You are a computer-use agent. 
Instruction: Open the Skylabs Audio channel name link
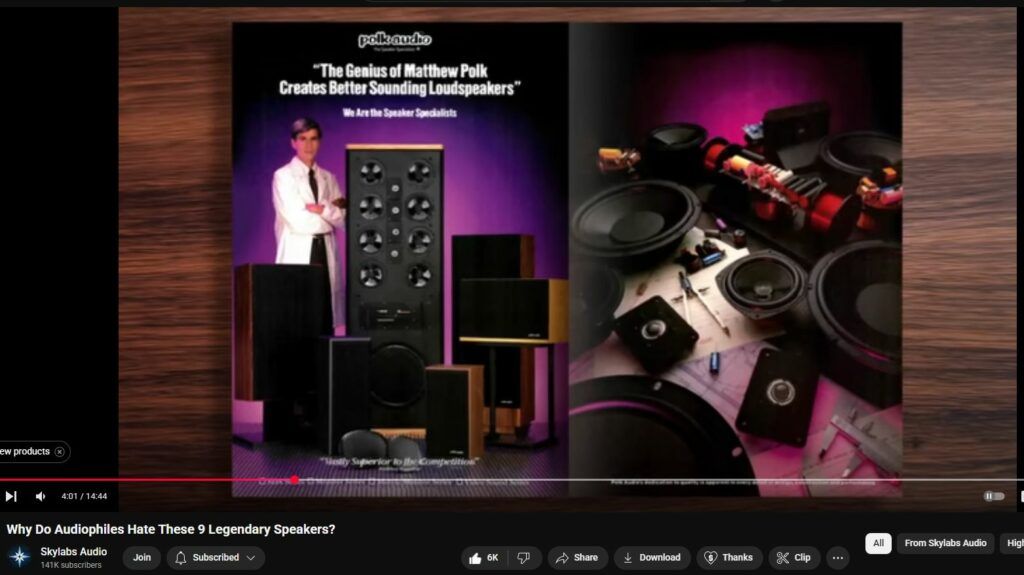pos(73,552)
